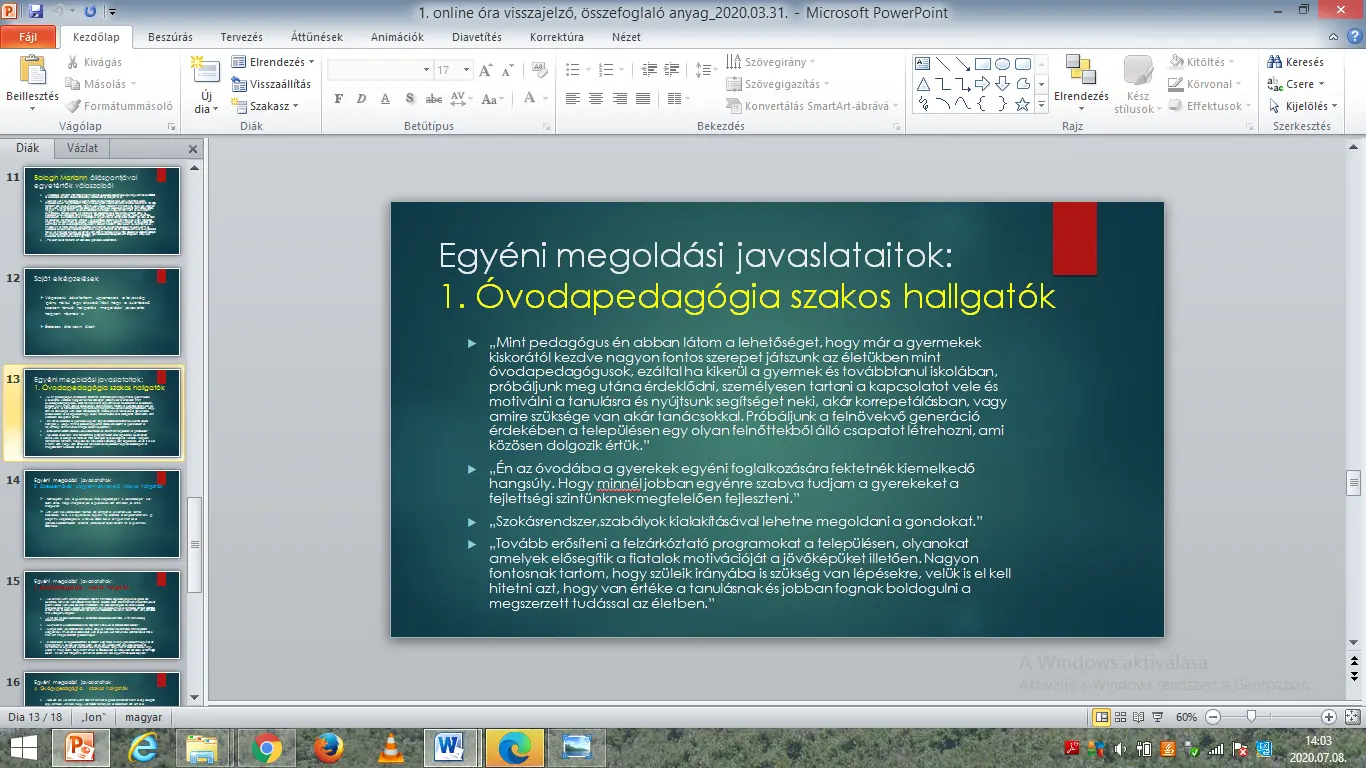Click the fit slide to window icon
This screenshot has width=1366, height=768.
pyautogui.click(x=1350, y=717)
